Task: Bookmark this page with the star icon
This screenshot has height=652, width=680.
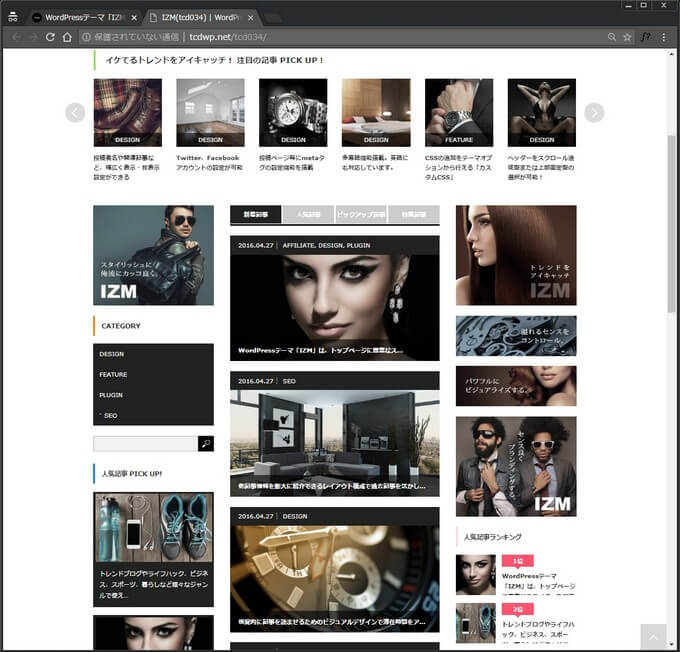Action: tap(627, 37)
